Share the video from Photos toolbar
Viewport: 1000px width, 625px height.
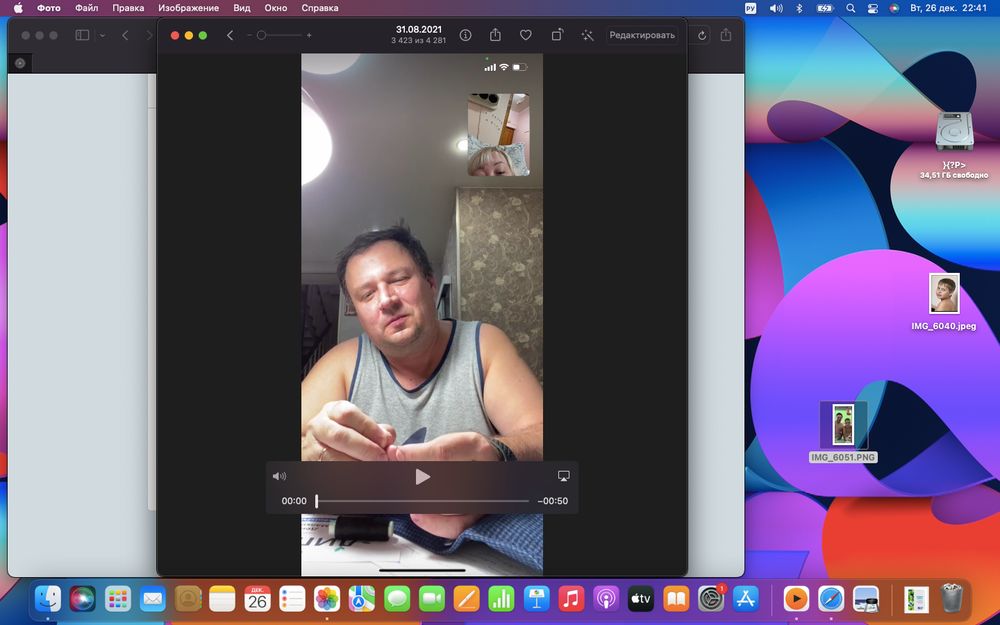point(496,35)
